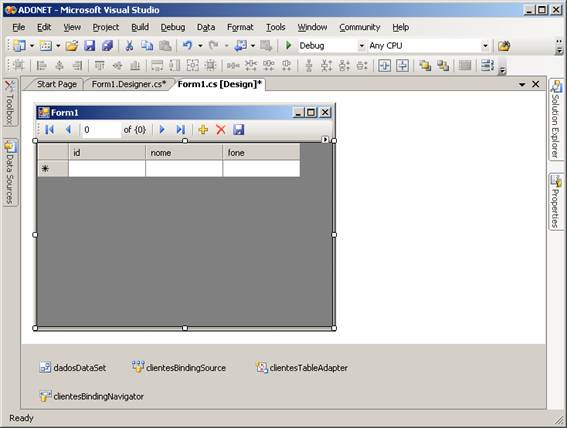Click Save Data icon in the navigator
The image size is (567, 428).
pos(239,129)
